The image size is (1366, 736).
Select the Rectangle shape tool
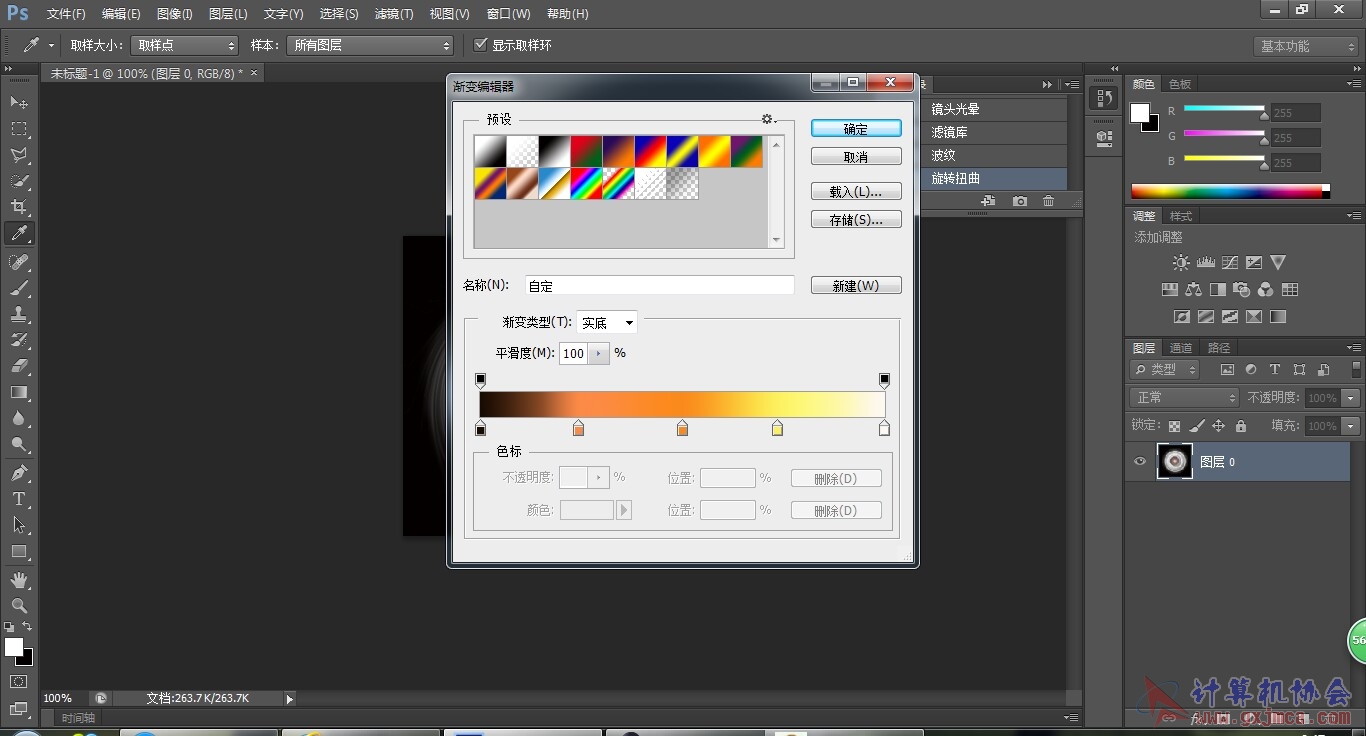pyautogui.click(x=19, y=551)
